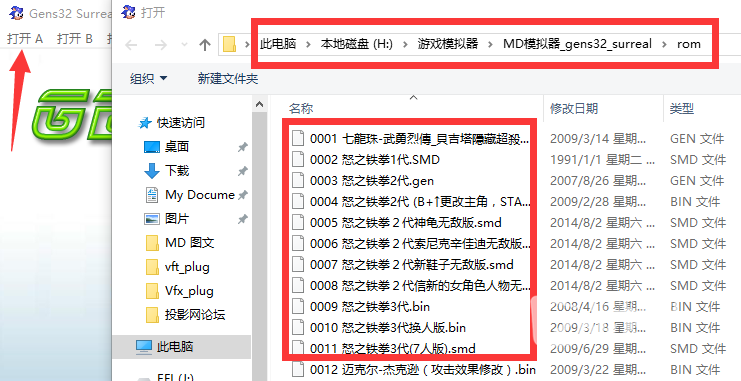
Task: Click the Forward navigation arrow
Action: click(161, 45)
